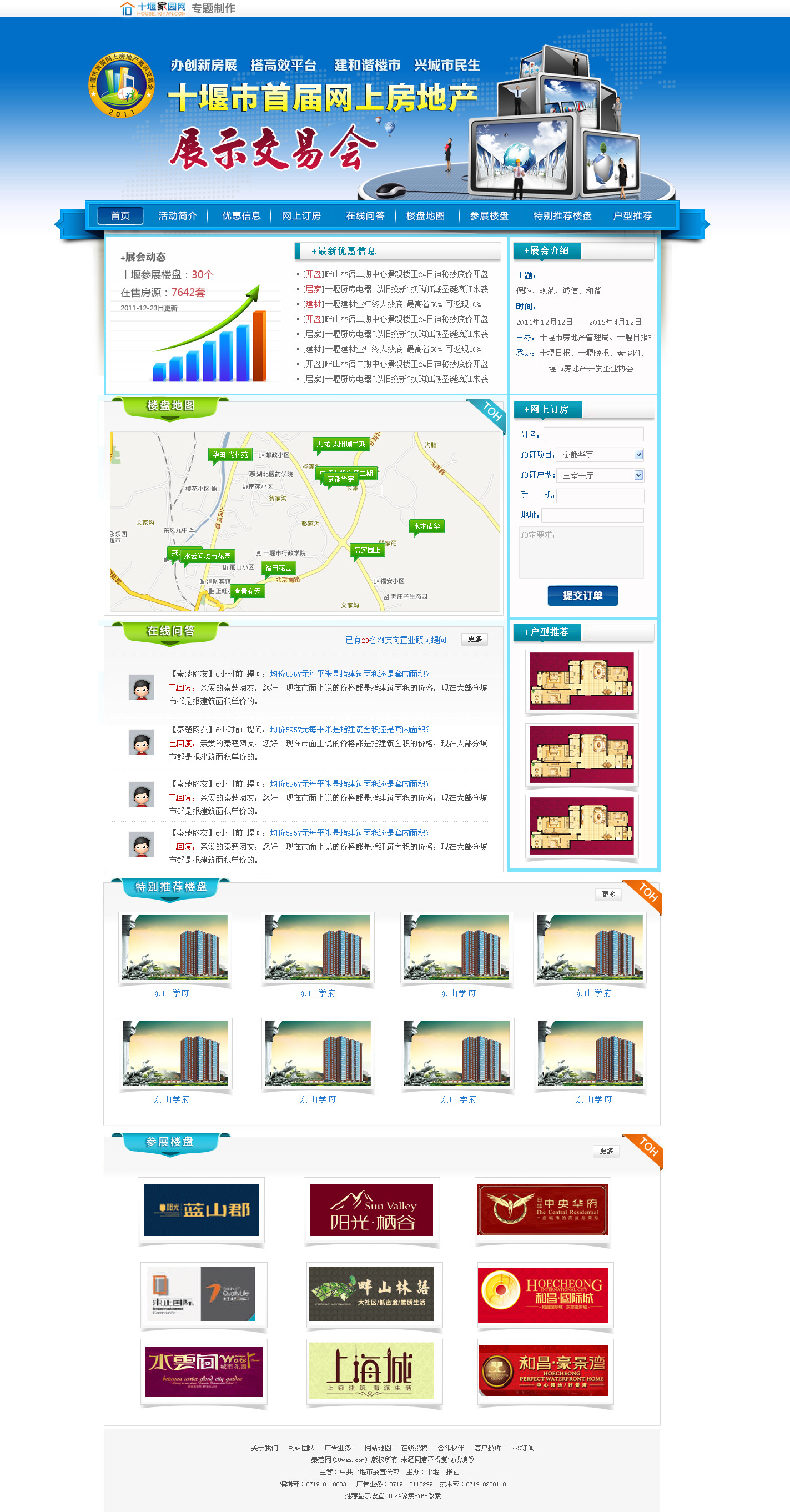This screenshot has width=790, height=1512.
Task: Click the 提交订单 button
Action: [x=583, y=595]
